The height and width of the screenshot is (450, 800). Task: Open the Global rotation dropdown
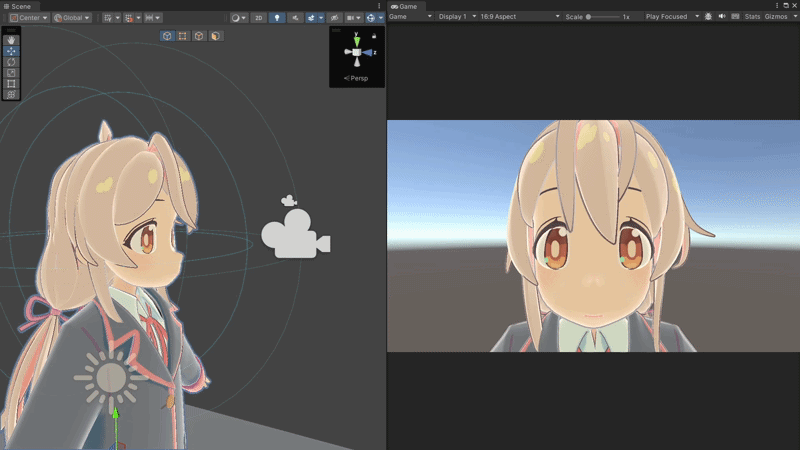(72, 18)
